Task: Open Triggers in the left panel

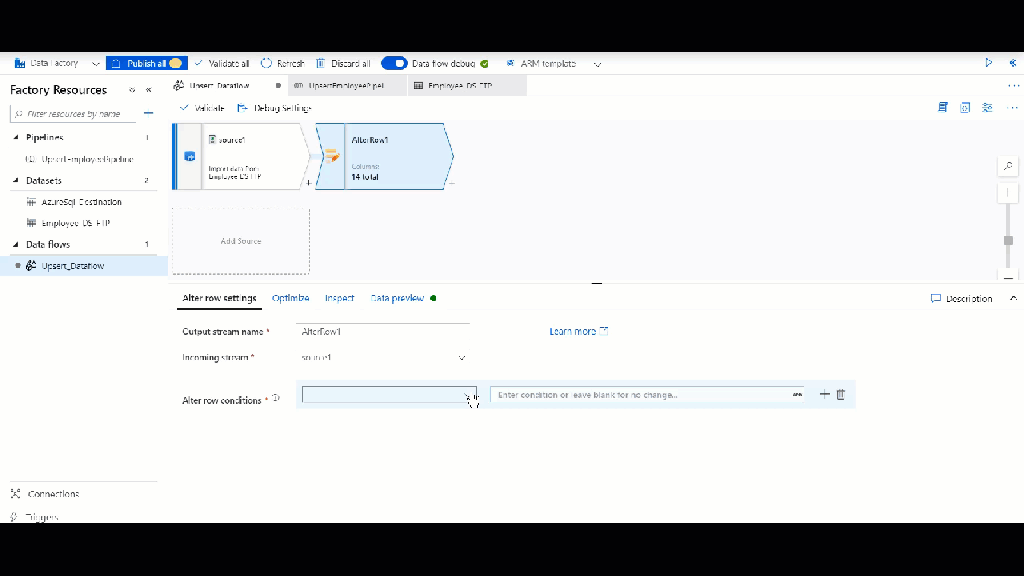Action: (x=35, y=517)
